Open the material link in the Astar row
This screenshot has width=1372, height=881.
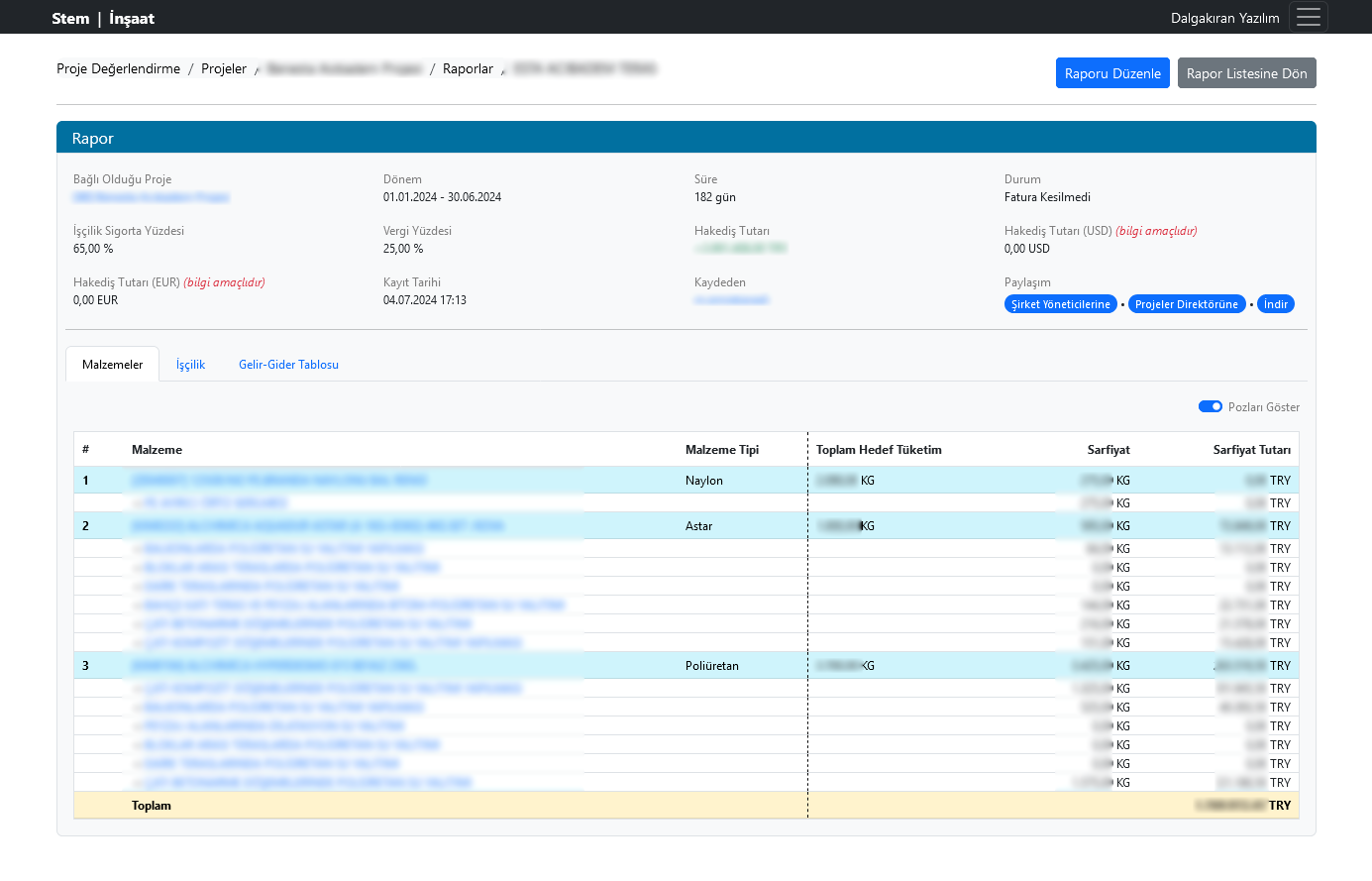coord(317,526)
